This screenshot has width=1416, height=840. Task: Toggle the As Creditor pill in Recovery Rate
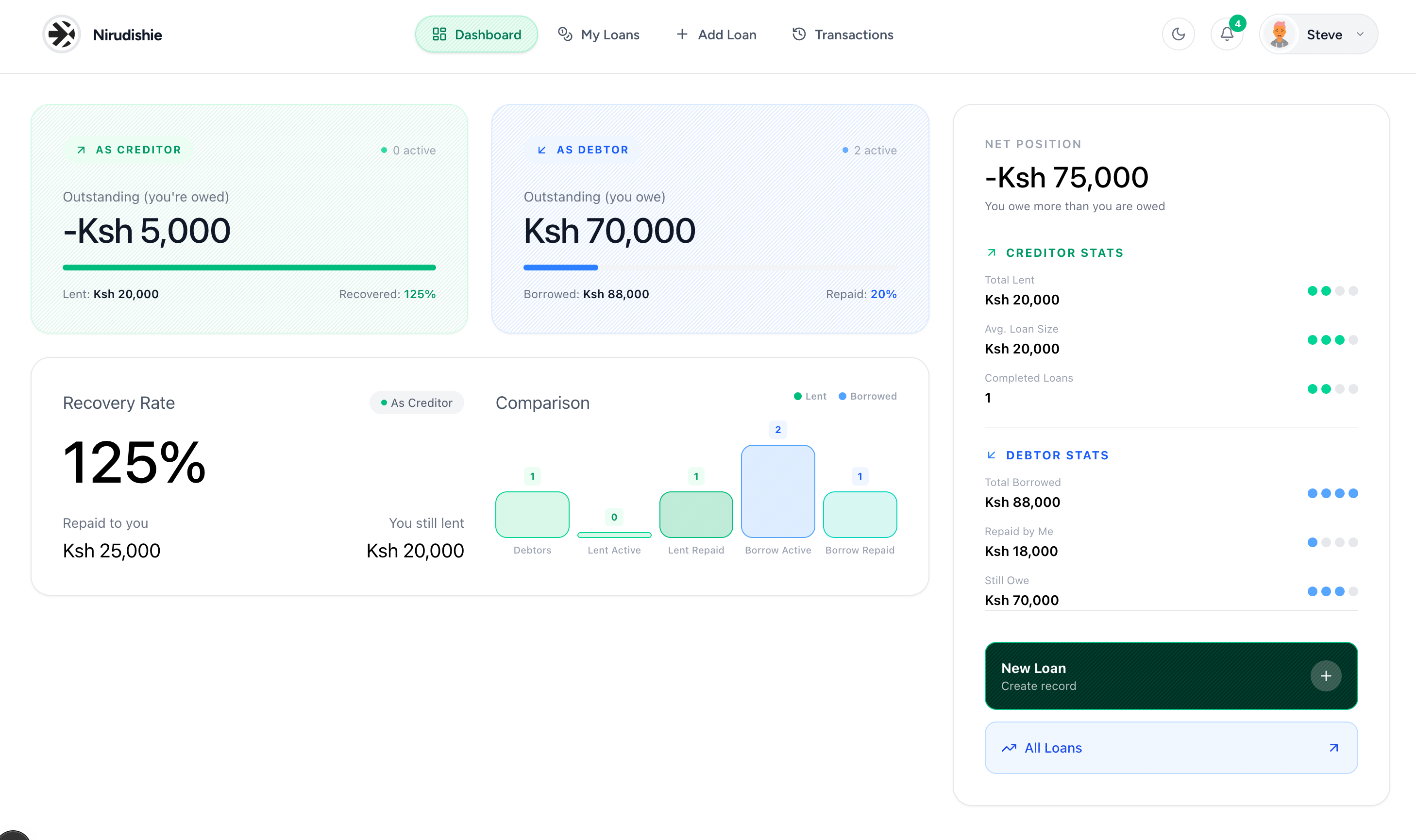(x=417, y=403)
